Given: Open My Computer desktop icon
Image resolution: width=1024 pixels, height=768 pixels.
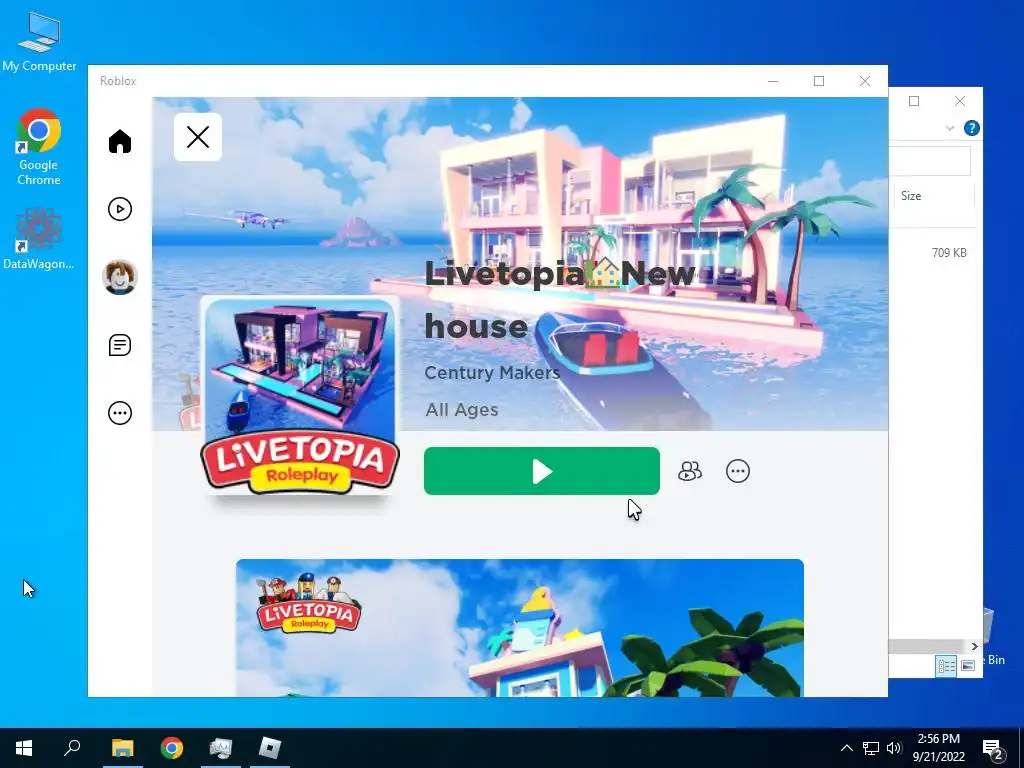Looking at the screenshot, I should click(39, 42).
